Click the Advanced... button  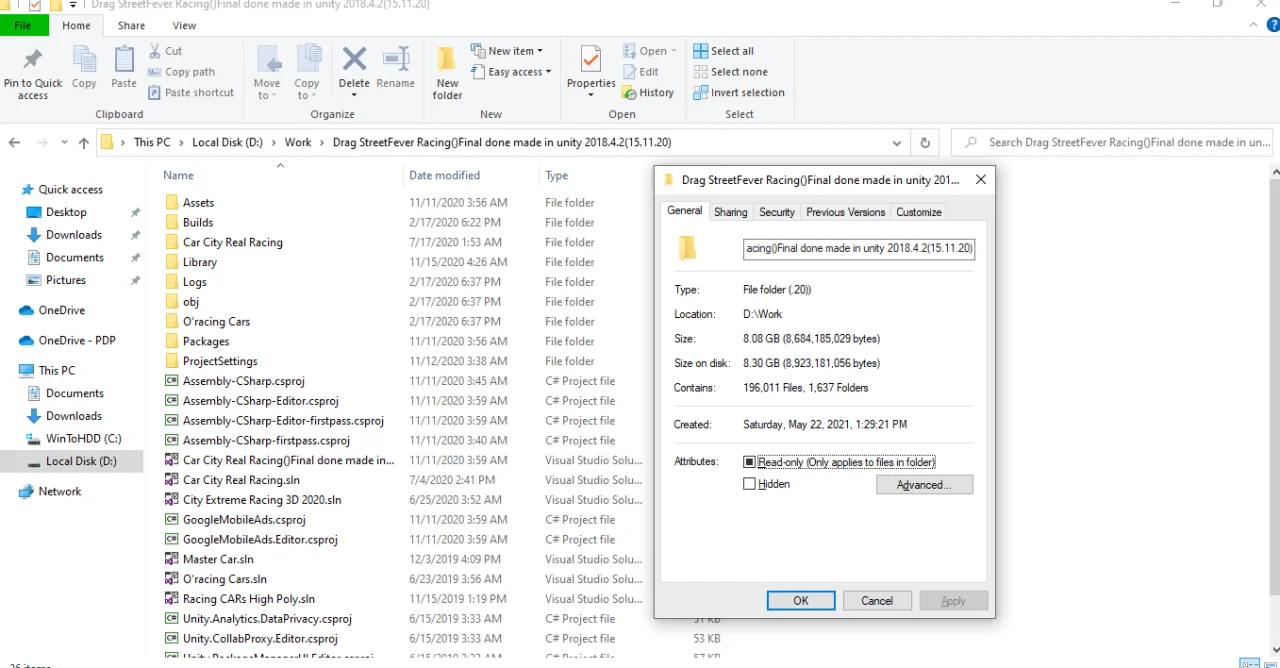pos(924,485)
